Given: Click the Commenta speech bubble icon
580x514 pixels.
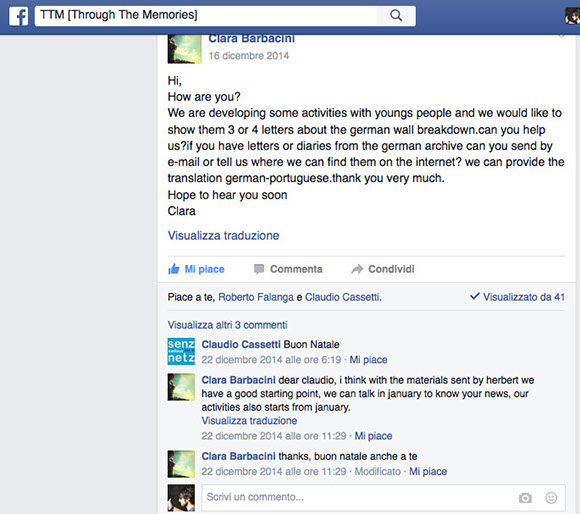Looking at the screenshot, I should pos(259,269).
